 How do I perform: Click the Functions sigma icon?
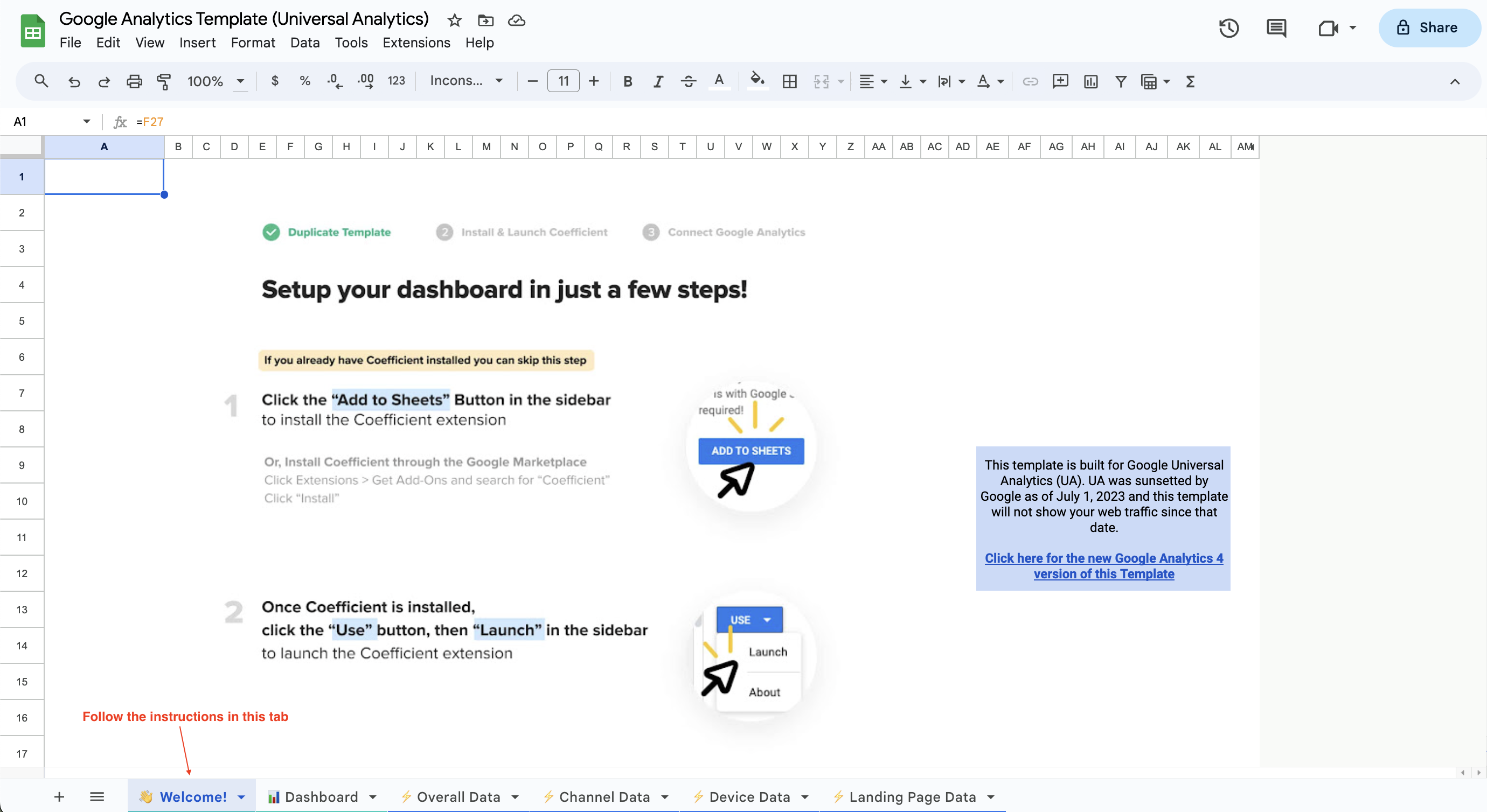1190,81
